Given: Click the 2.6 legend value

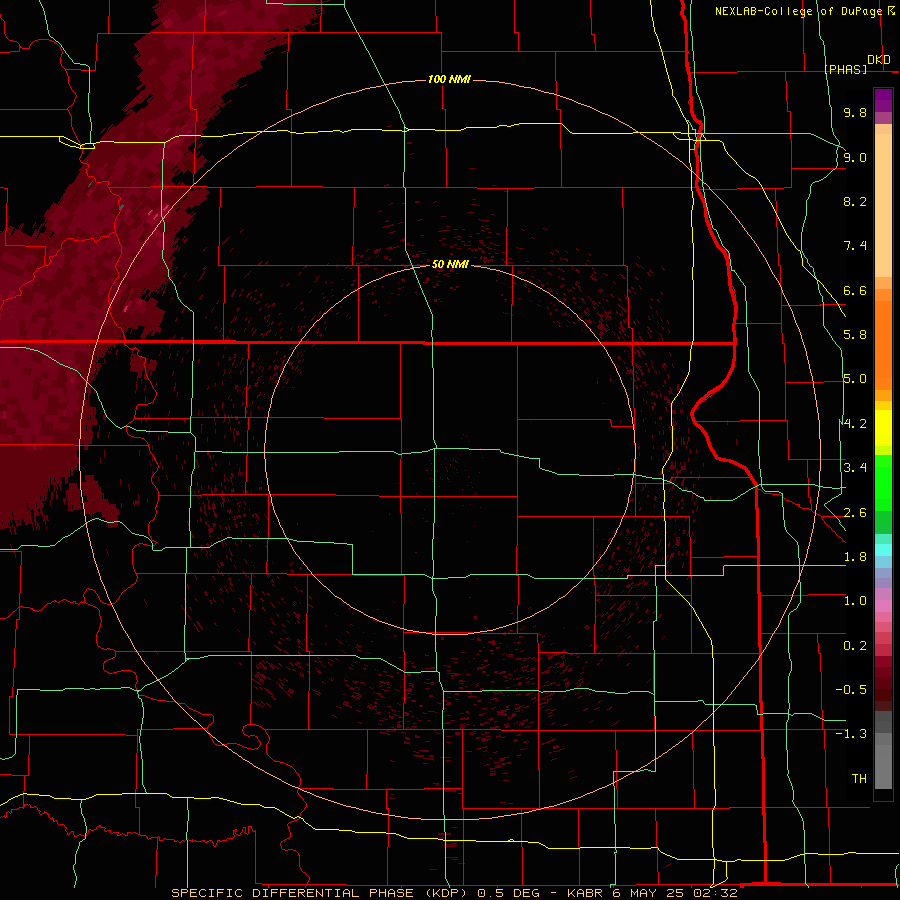Looking at the screenshot, I should pyautogui.click(x=855, y=513).
